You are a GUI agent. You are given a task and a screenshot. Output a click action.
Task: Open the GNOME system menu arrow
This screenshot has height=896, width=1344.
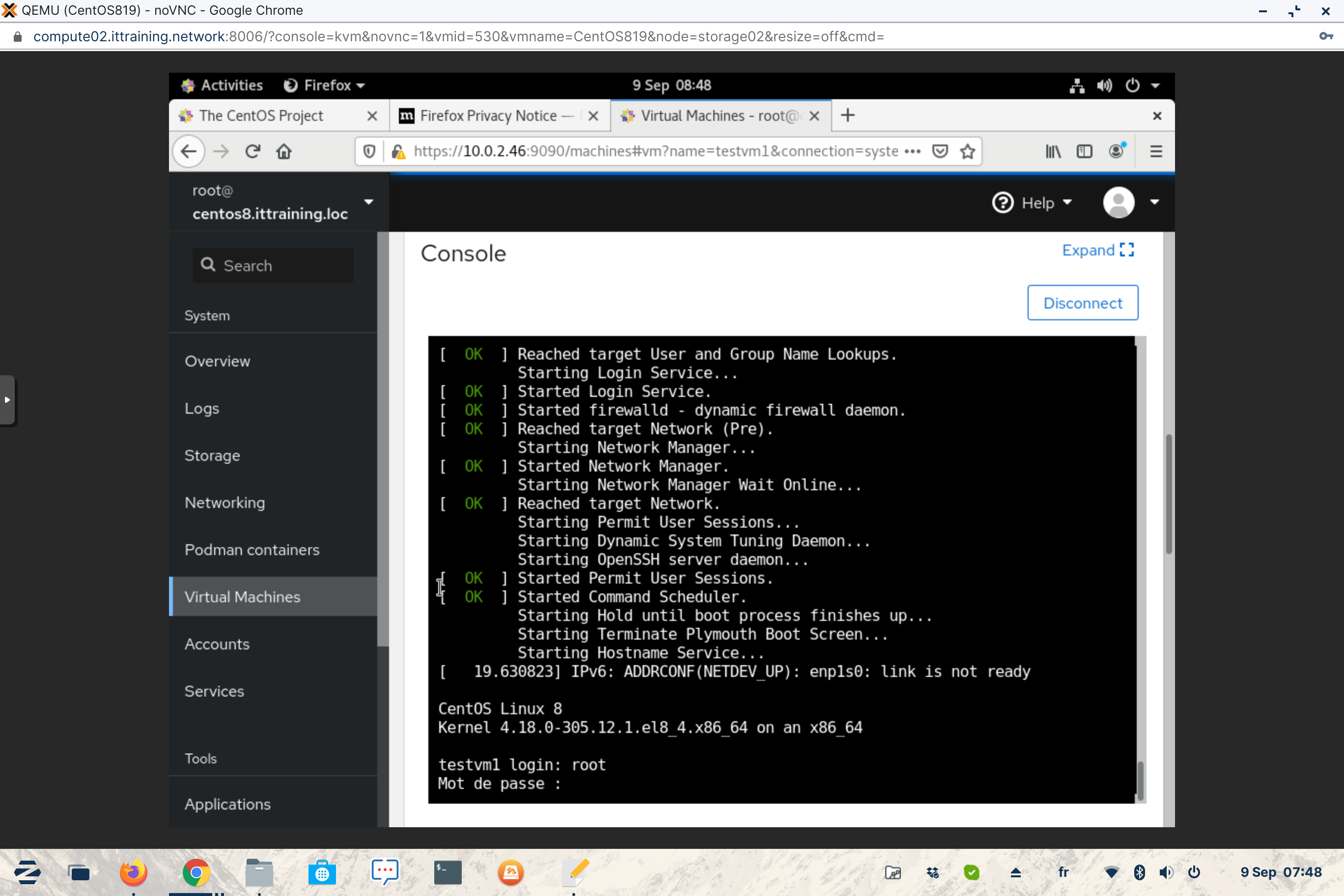[1155, 85]
